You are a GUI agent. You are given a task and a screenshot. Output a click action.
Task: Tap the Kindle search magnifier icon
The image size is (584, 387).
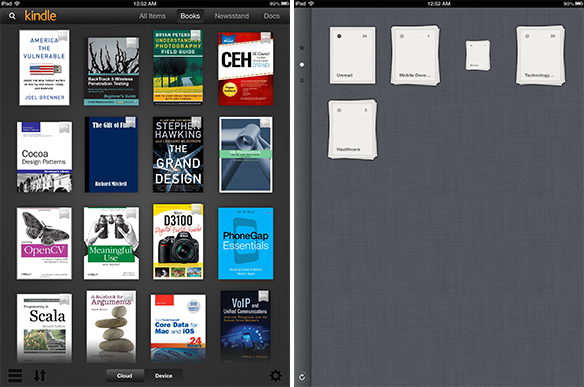[12, 16]
